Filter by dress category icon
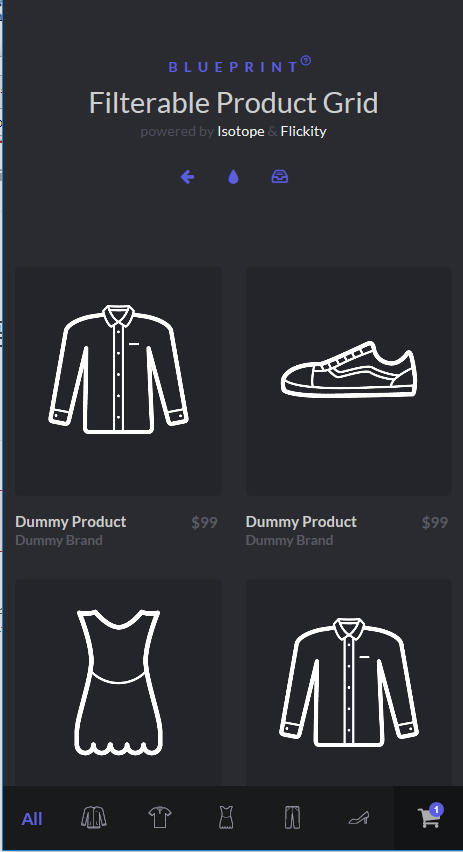Image resolution: width=463 pixels, height=852 pixels. click(226, 817)
